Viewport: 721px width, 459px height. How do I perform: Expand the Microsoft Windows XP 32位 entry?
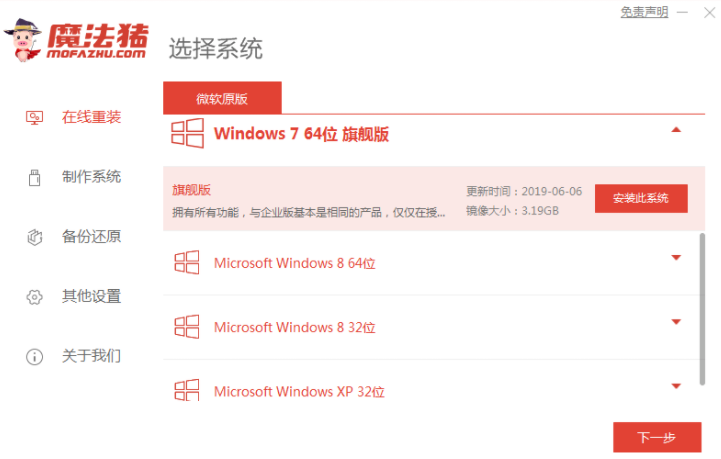676,386
